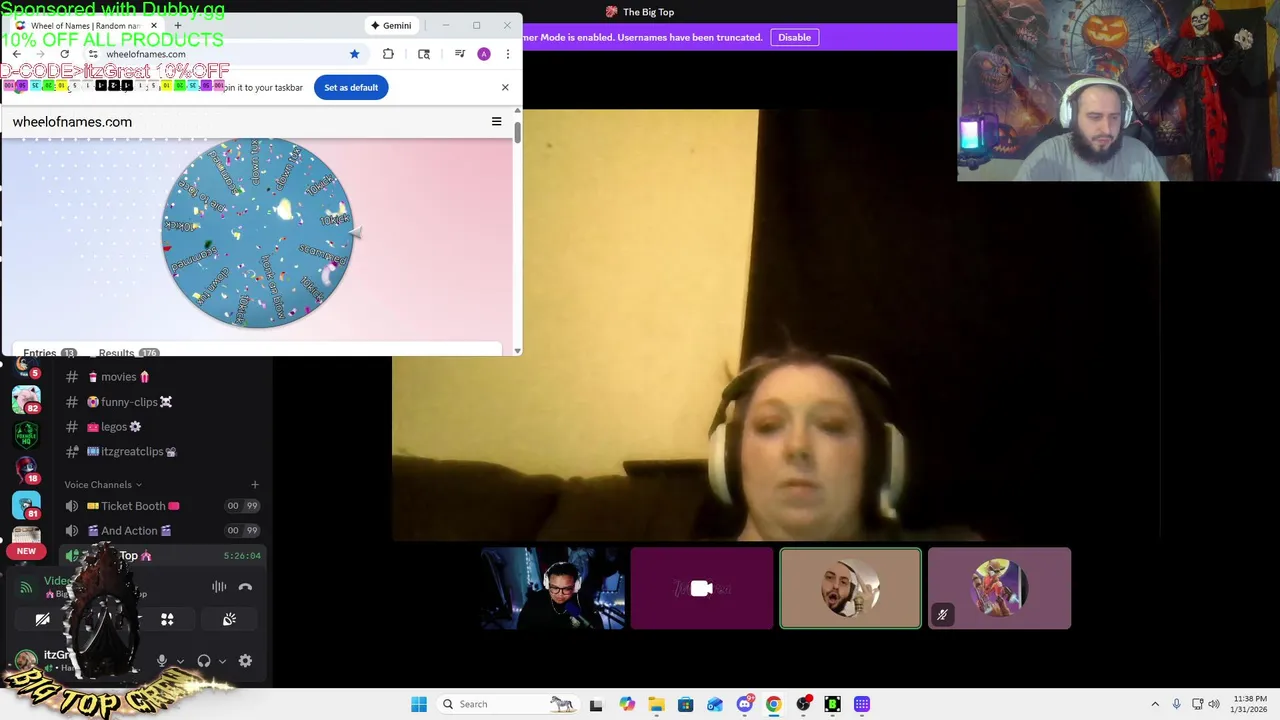The width and height of the screenshot is (1280, 720).
Task: Open the wheelofnames hamburger menu
Action: 496,122
